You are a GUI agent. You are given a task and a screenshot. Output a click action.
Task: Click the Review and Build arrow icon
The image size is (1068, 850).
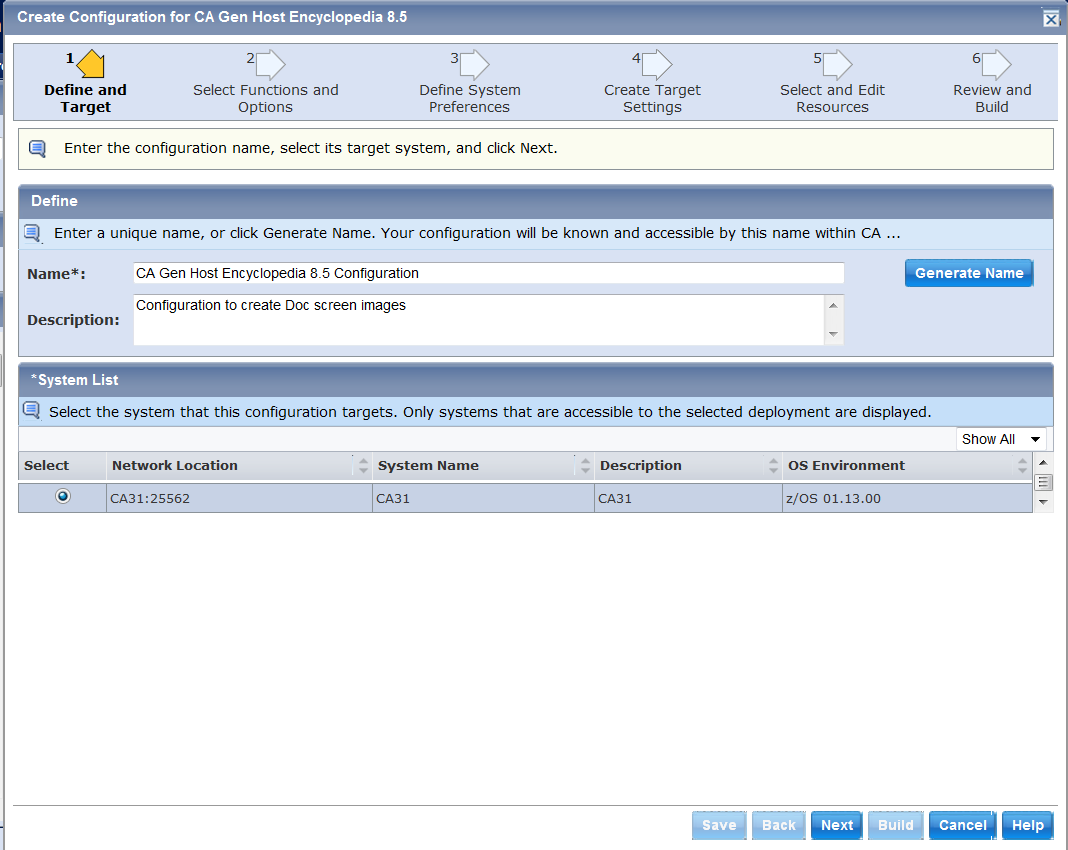point(996,65)
